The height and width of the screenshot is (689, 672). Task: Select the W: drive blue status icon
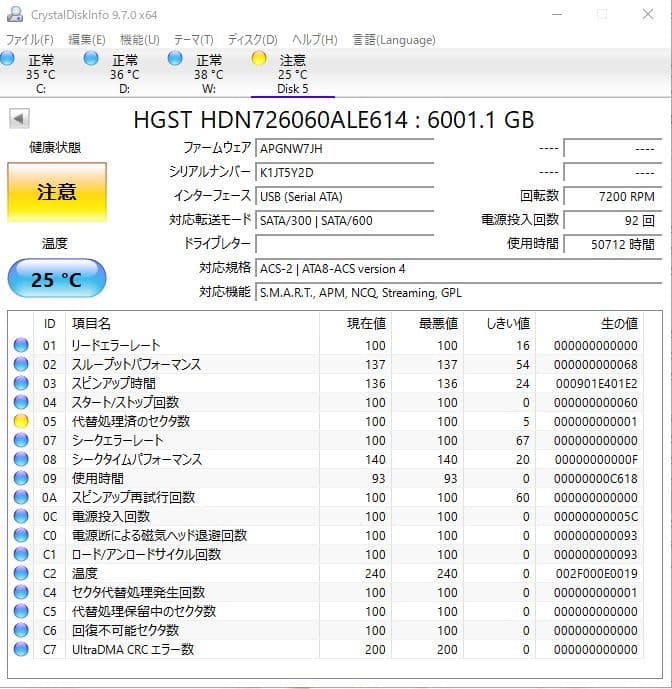coord(175,58)
